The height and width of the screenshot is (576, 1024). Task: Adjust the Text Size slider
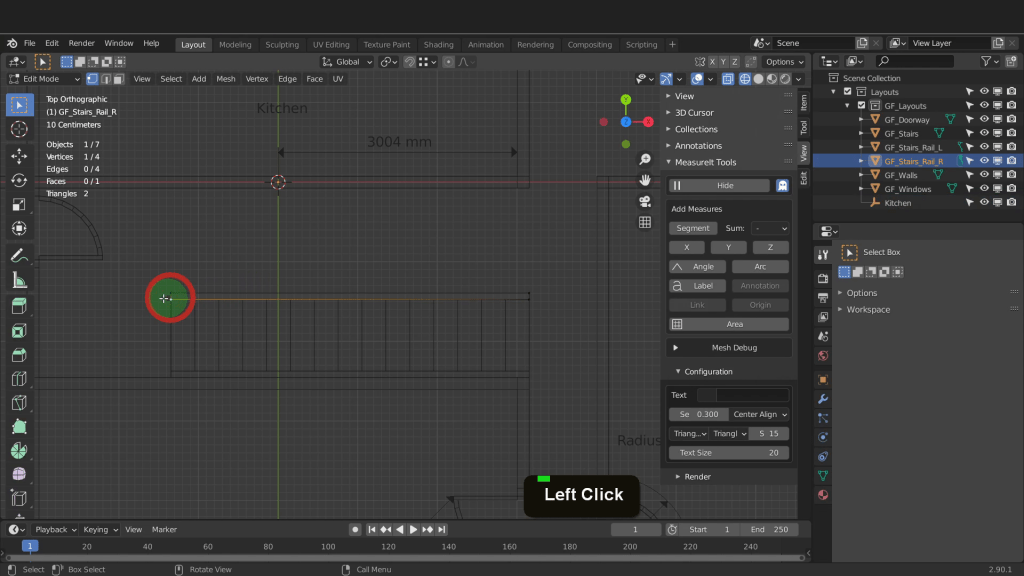tap(729, 453)
